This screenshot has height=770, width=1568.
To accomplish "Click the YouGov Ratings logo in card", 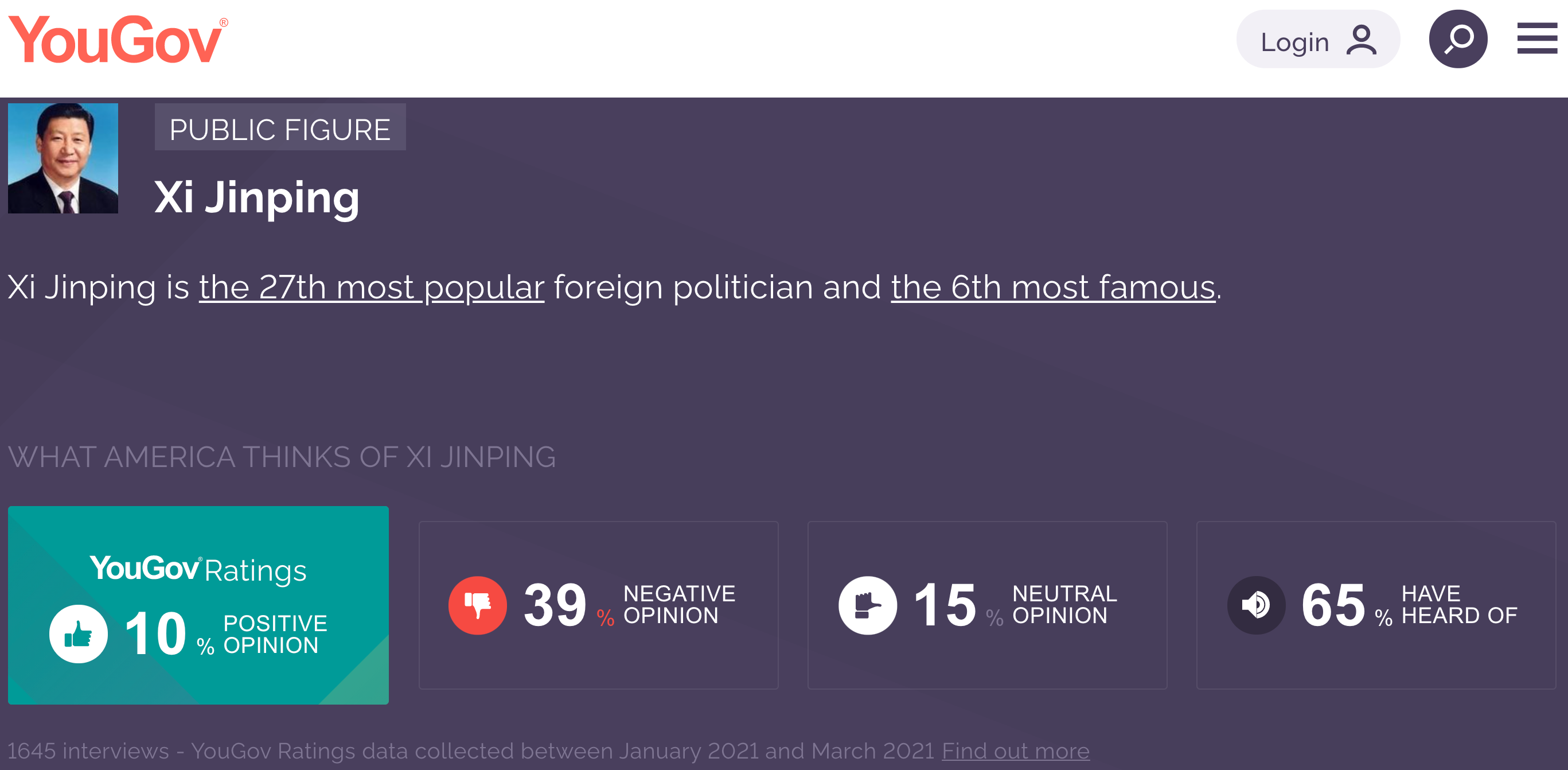I will click(x=198, y=570).
